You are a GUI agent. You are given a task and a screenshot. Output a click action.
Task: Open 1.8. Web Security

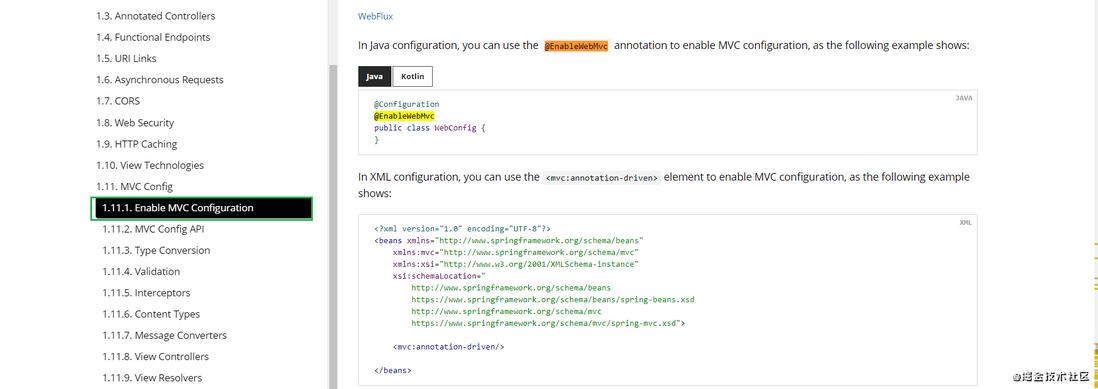135,122
